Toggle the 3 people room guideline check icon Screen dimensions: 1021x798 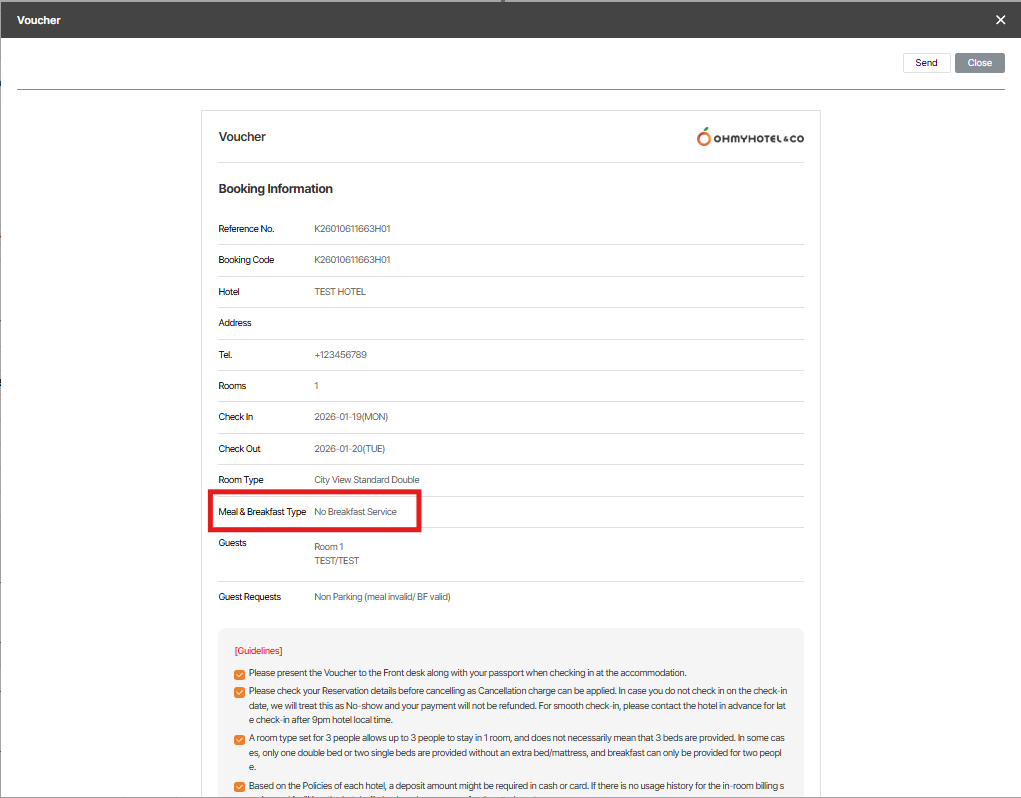click(240, 739)
